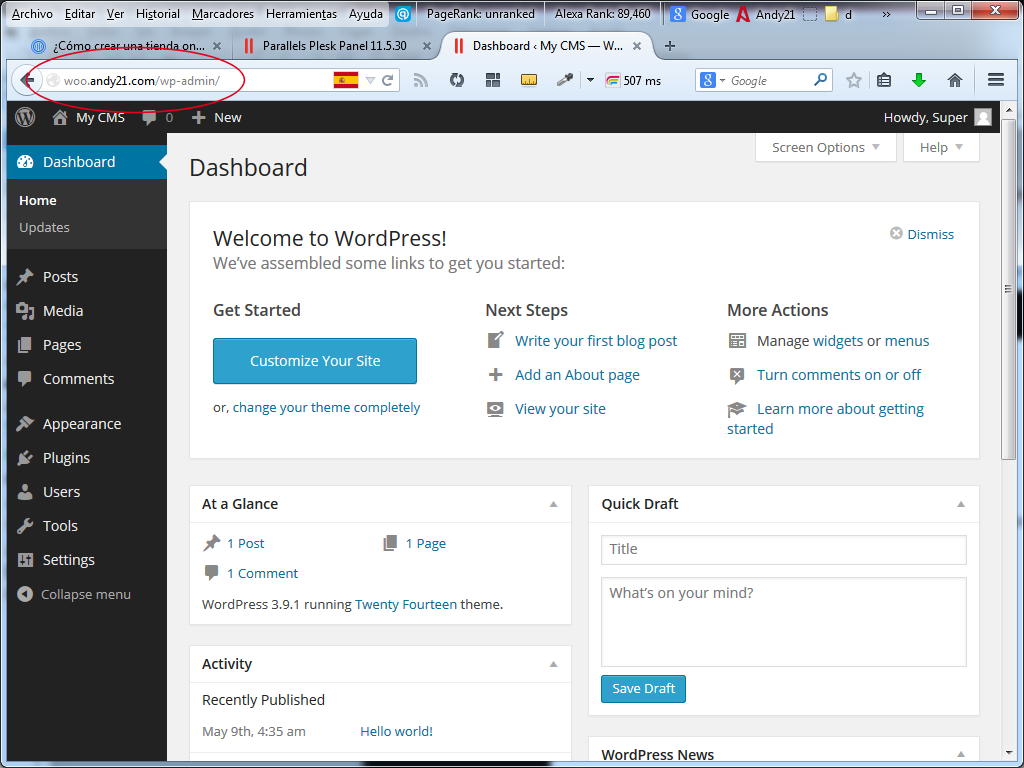Click the plus New content icon
1024x768 pixels.
199,118
